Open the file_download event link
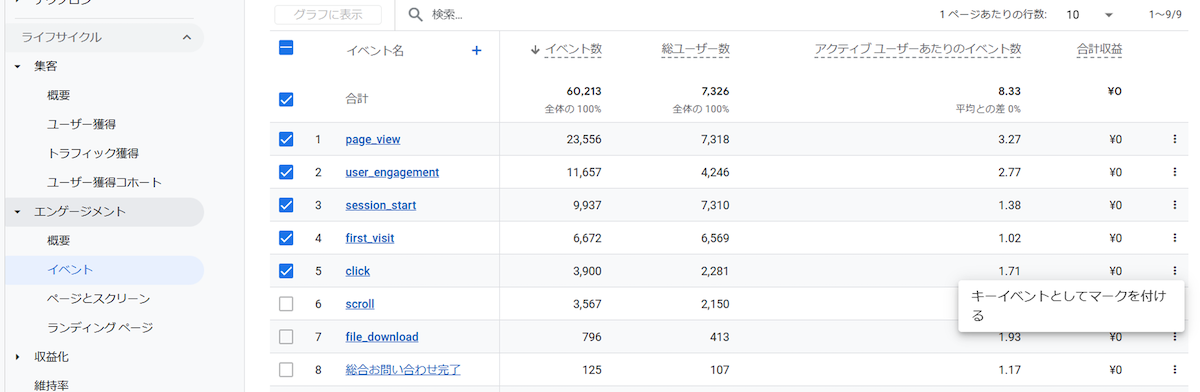Image resolution: width=1200 pixels, height=392 pixels. coord(381,337)
